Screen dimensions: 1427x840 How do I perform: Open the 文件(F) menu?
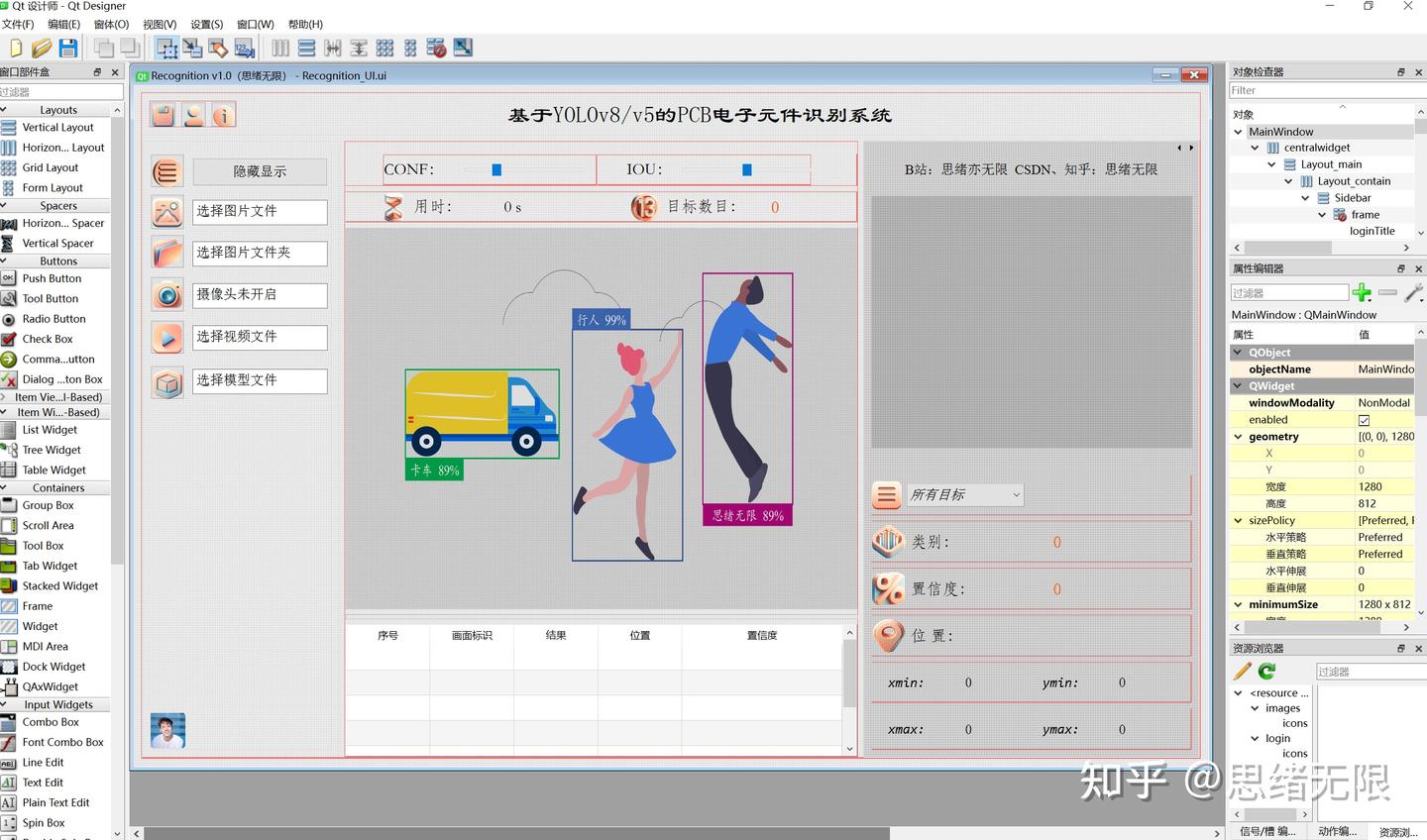[x=21, y=24]
